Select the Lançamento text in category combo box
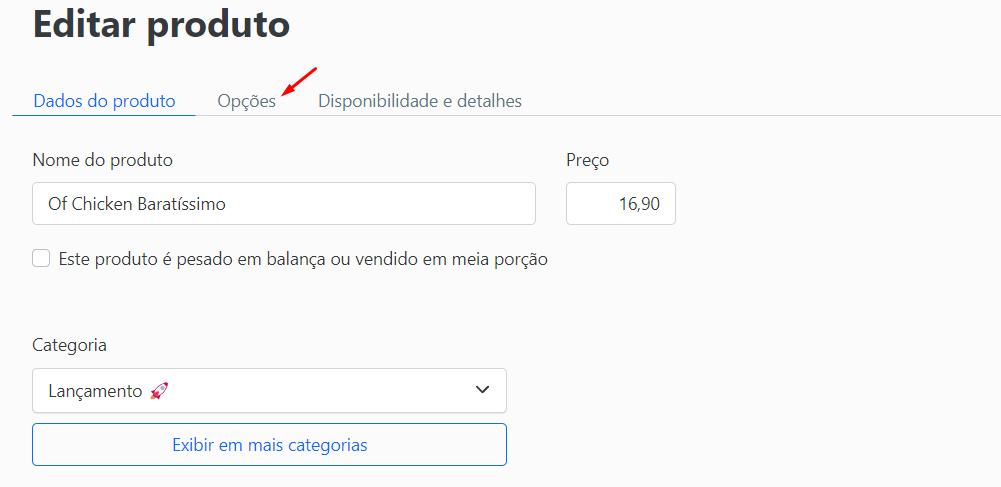 pos(95,391)
